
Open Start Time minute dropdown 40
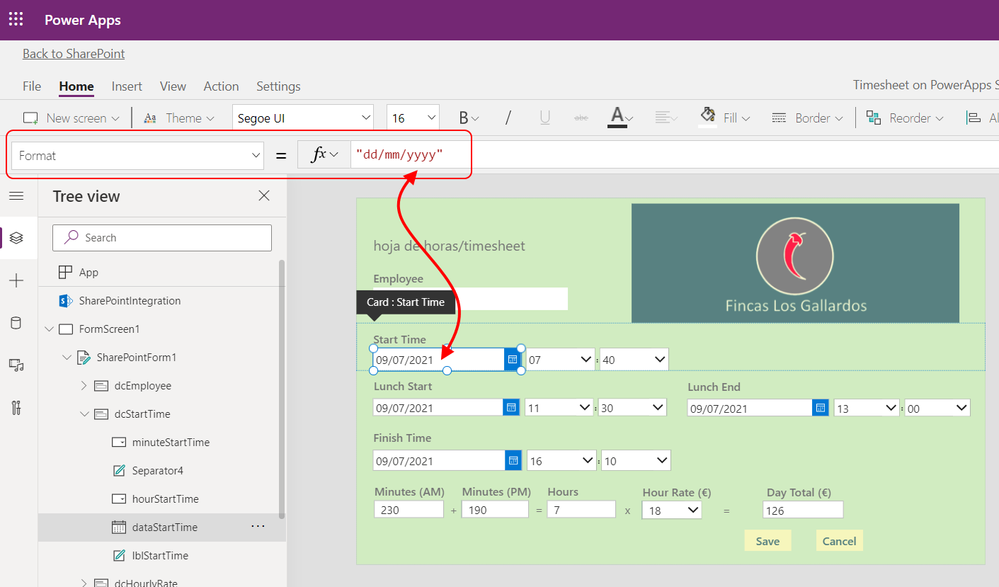[x=634, y=359]
